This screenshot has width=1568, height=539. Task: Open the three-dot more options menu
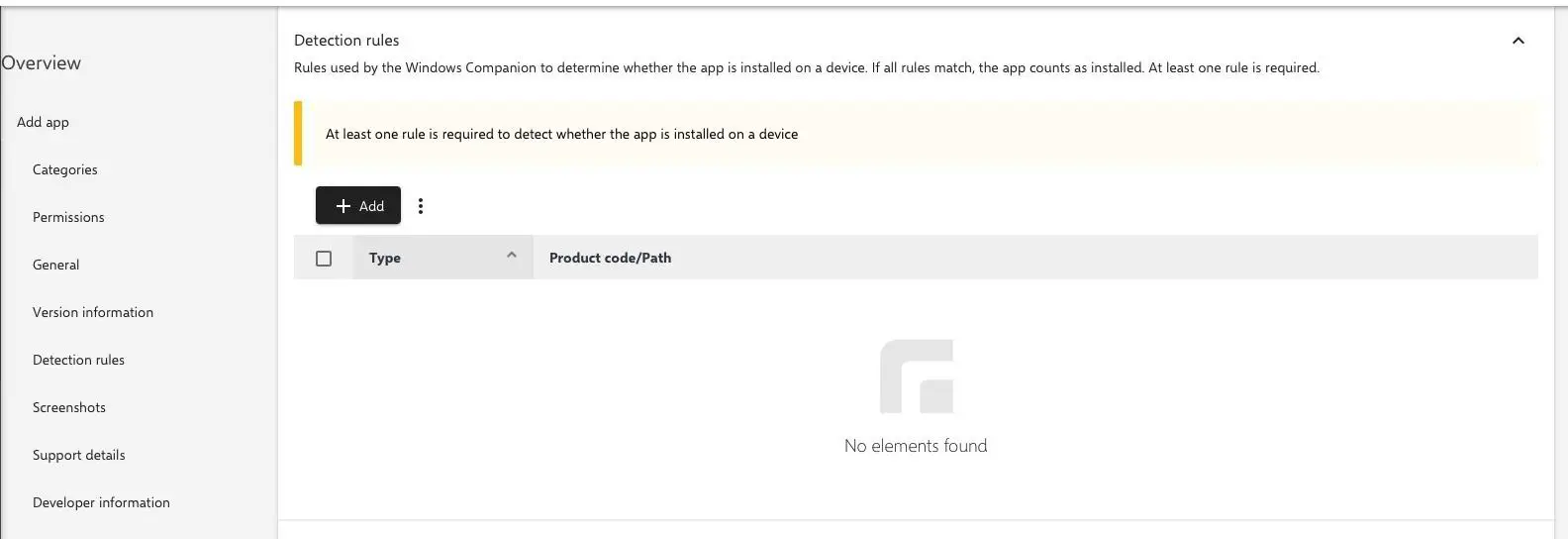click(x=421, y=206)
